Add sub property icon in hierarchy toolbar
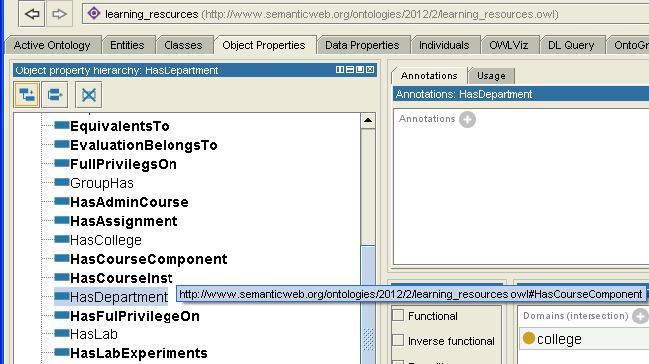This screenshot has height=364, width=649. 26,95
